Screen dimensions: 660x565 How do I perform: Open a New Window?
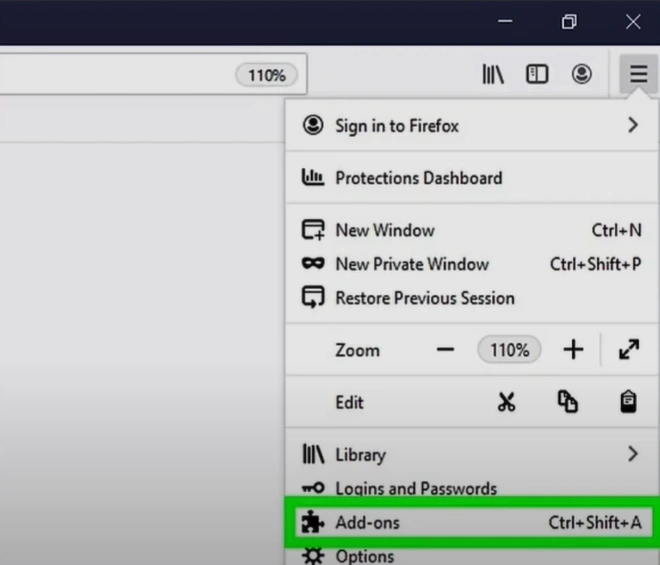coord(471,230)
